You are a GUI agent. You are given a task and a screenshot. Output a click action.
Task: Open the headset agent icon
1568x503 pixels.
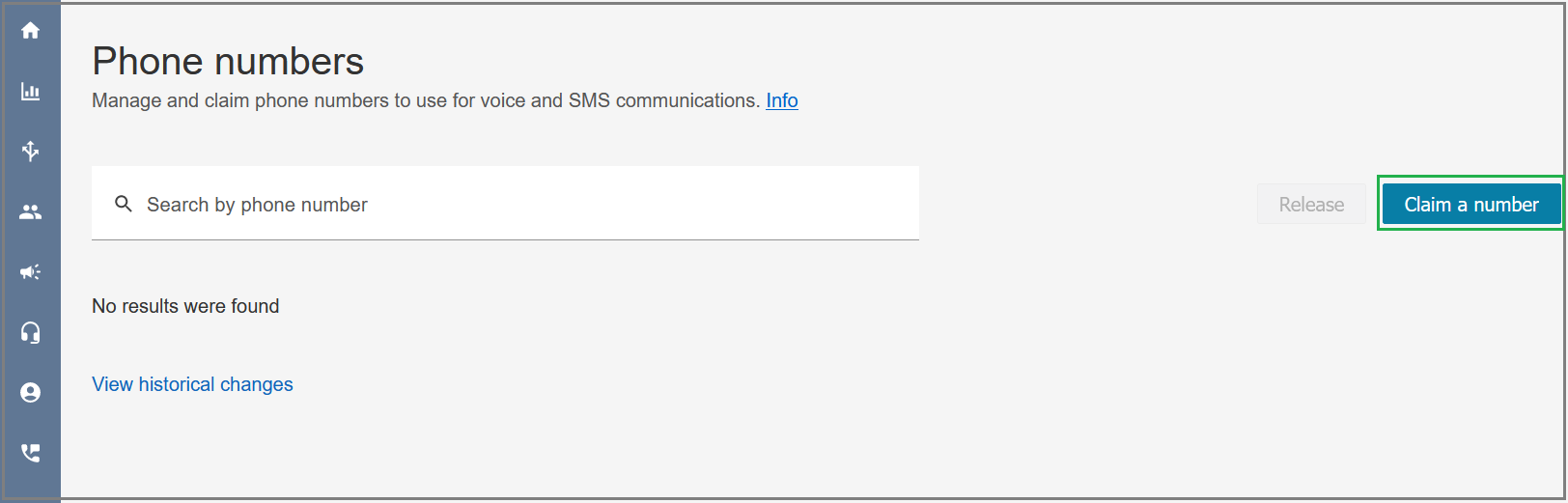click(x=30, y=332)
